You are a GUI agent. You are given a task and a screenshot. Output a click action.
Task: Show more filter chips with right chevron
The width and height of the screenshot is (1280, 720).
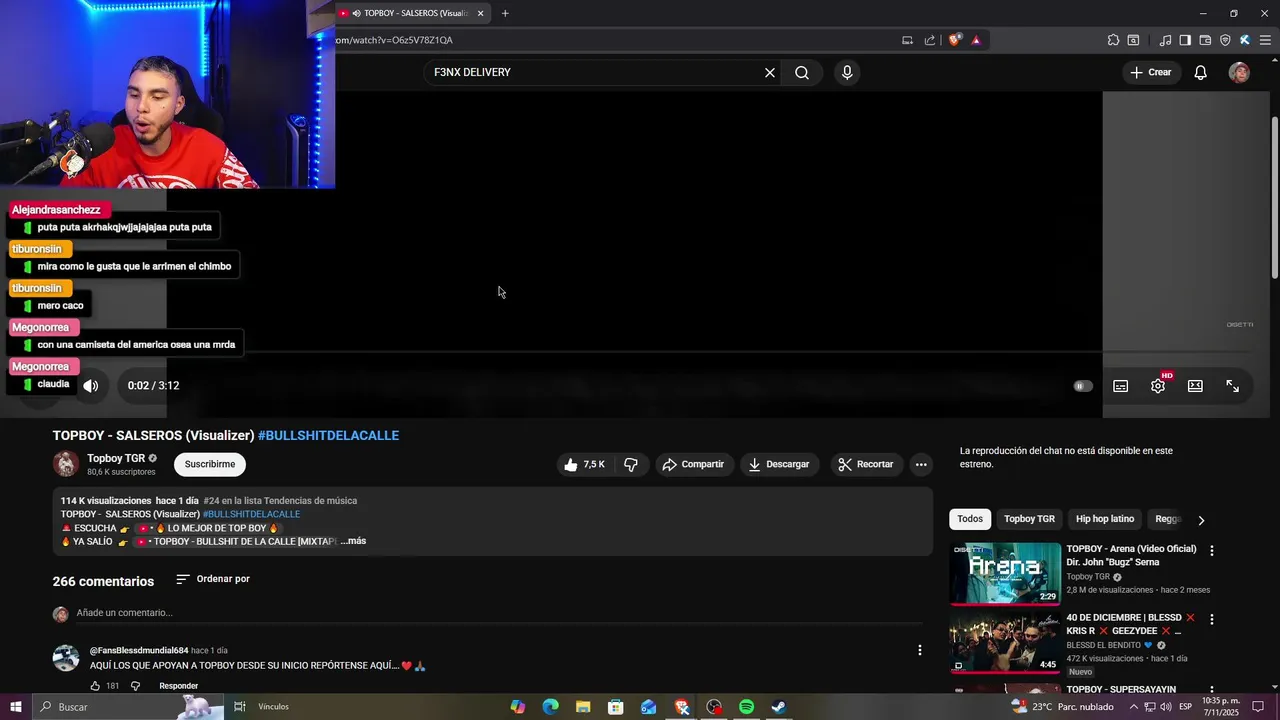(1201, 520)
